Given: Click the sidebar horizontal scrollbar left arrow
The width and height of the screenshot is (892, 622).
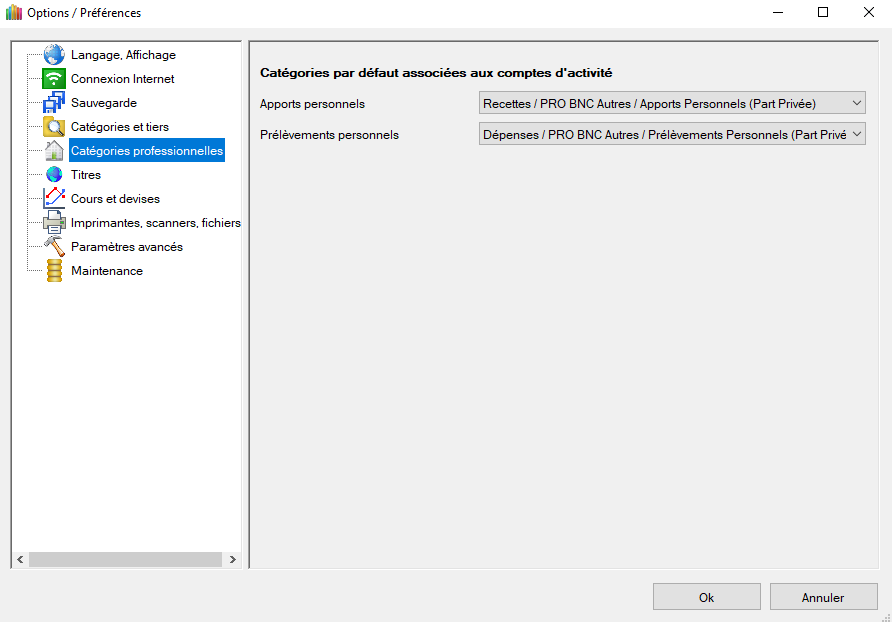Looking at the screenshot, I should point(19,560).
